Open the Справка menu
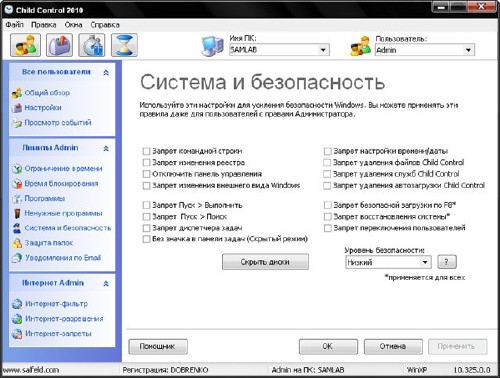500x378 pixels. [x=105, y=25]
